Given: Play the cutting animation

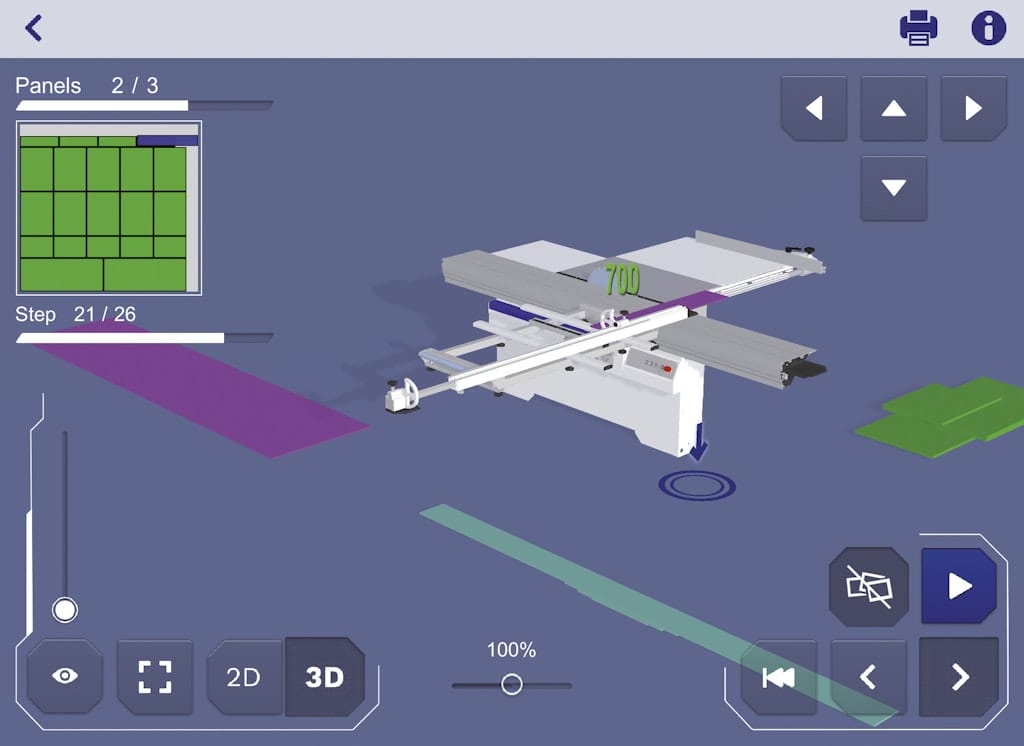Looking at the screenshot, I should click(x=959, y=586).
